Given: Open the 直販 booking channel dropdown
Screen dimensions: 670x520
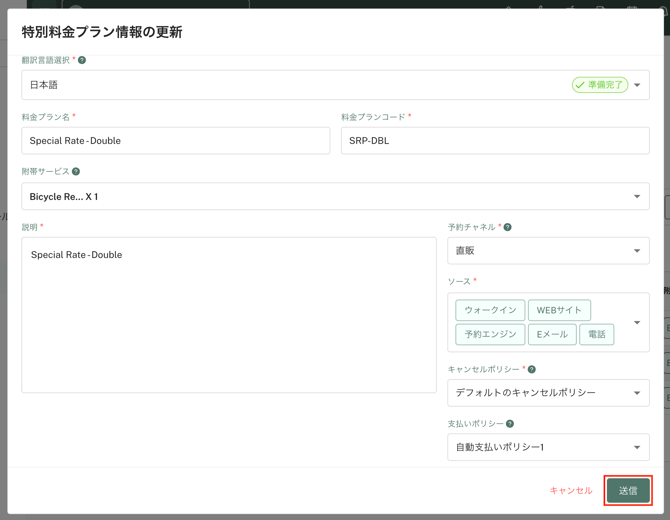Looking at the screenshot, I should (637, 251).
